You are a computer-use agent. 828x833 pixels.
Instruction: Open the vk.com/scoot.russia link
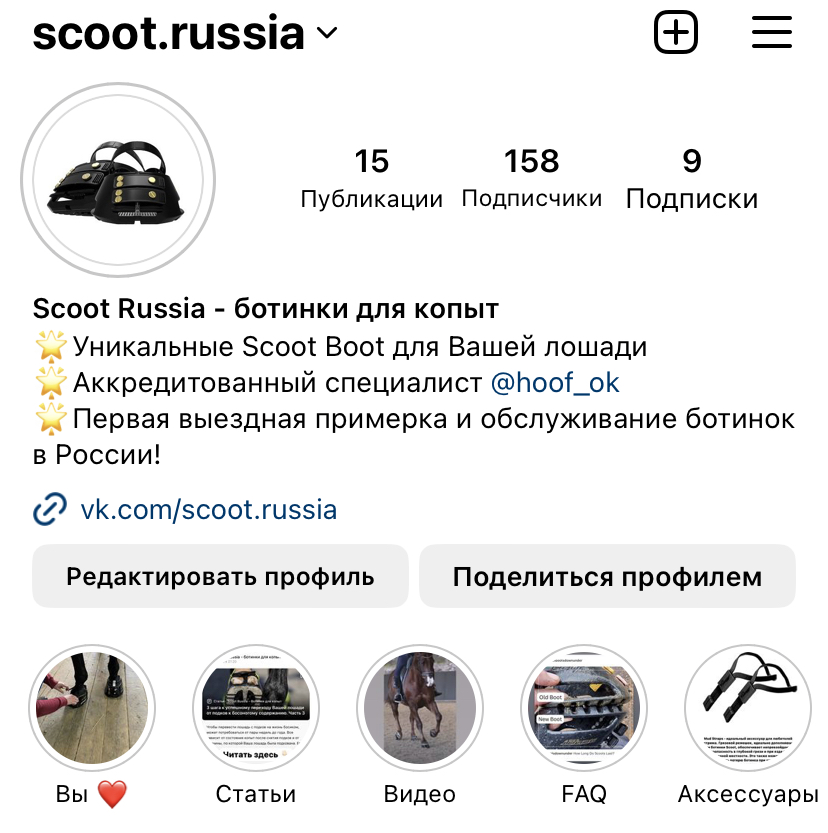point(209,509)
